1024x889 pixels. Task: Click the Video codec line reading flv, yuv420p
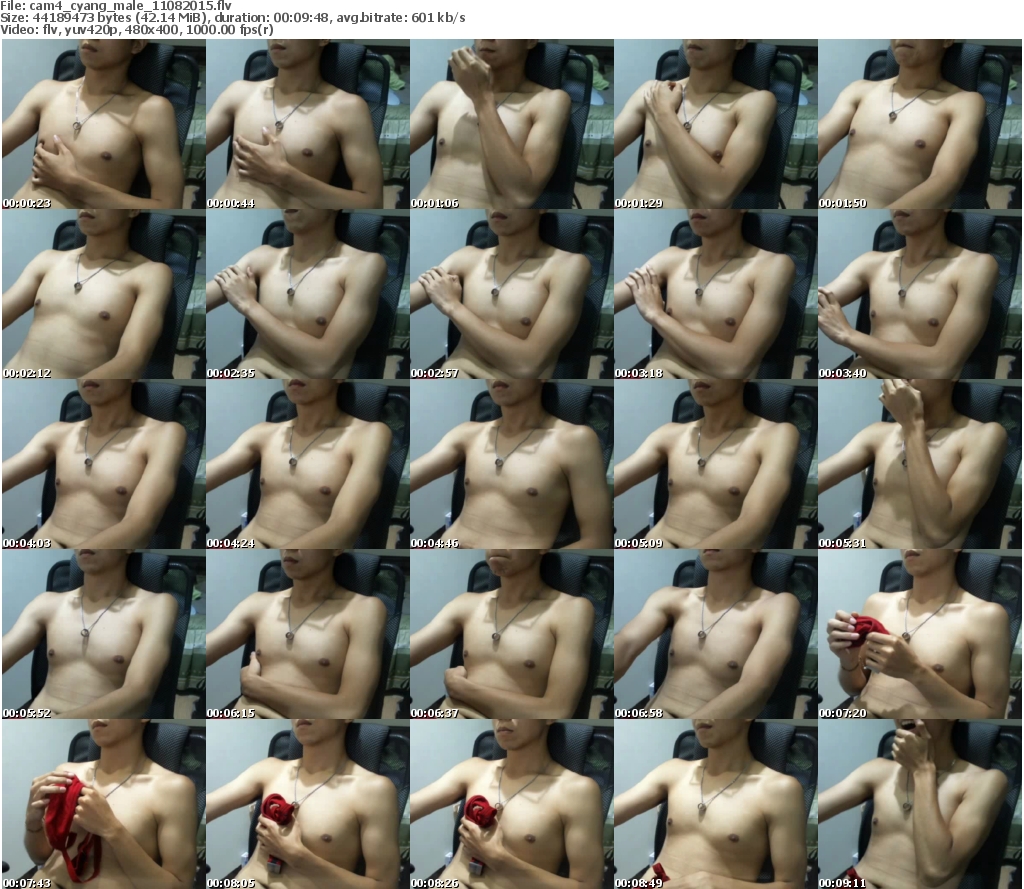coord(136,30)
